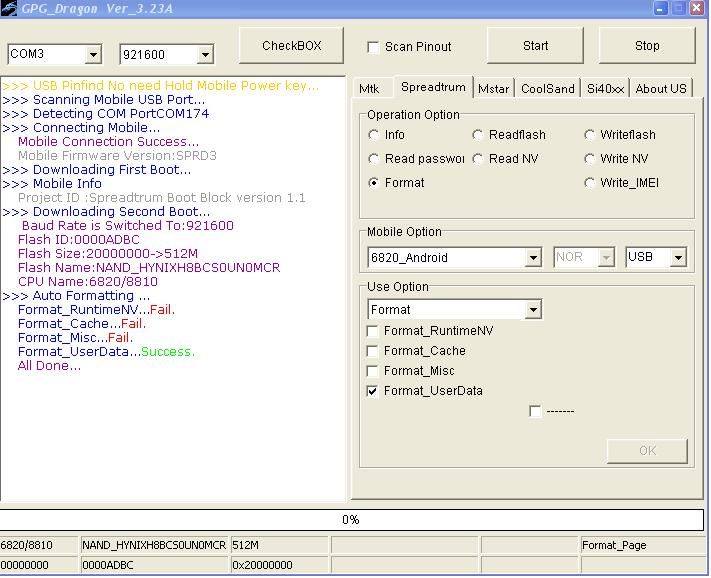Click the Format_Page status bar cell
This screenshot has width=711, height=578.
(640, 545)
